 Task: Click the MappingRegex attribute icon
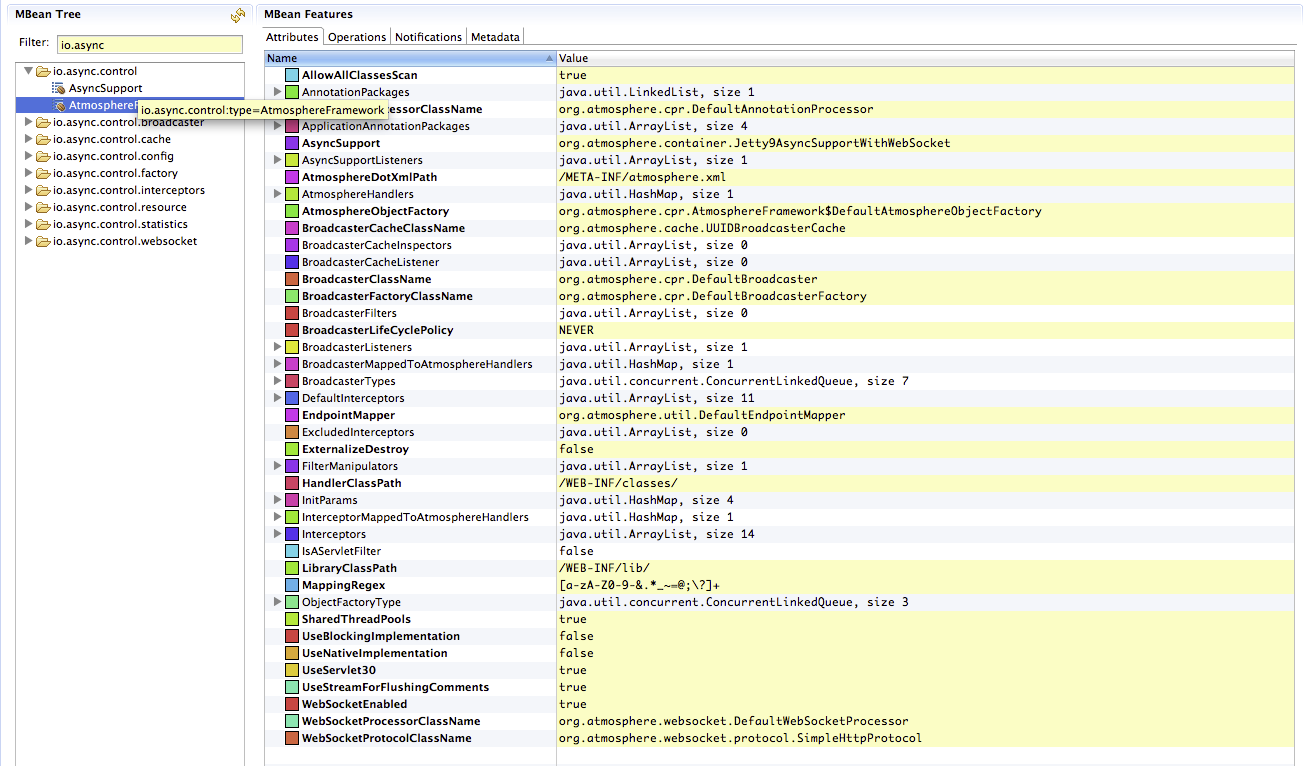point(292,585)
